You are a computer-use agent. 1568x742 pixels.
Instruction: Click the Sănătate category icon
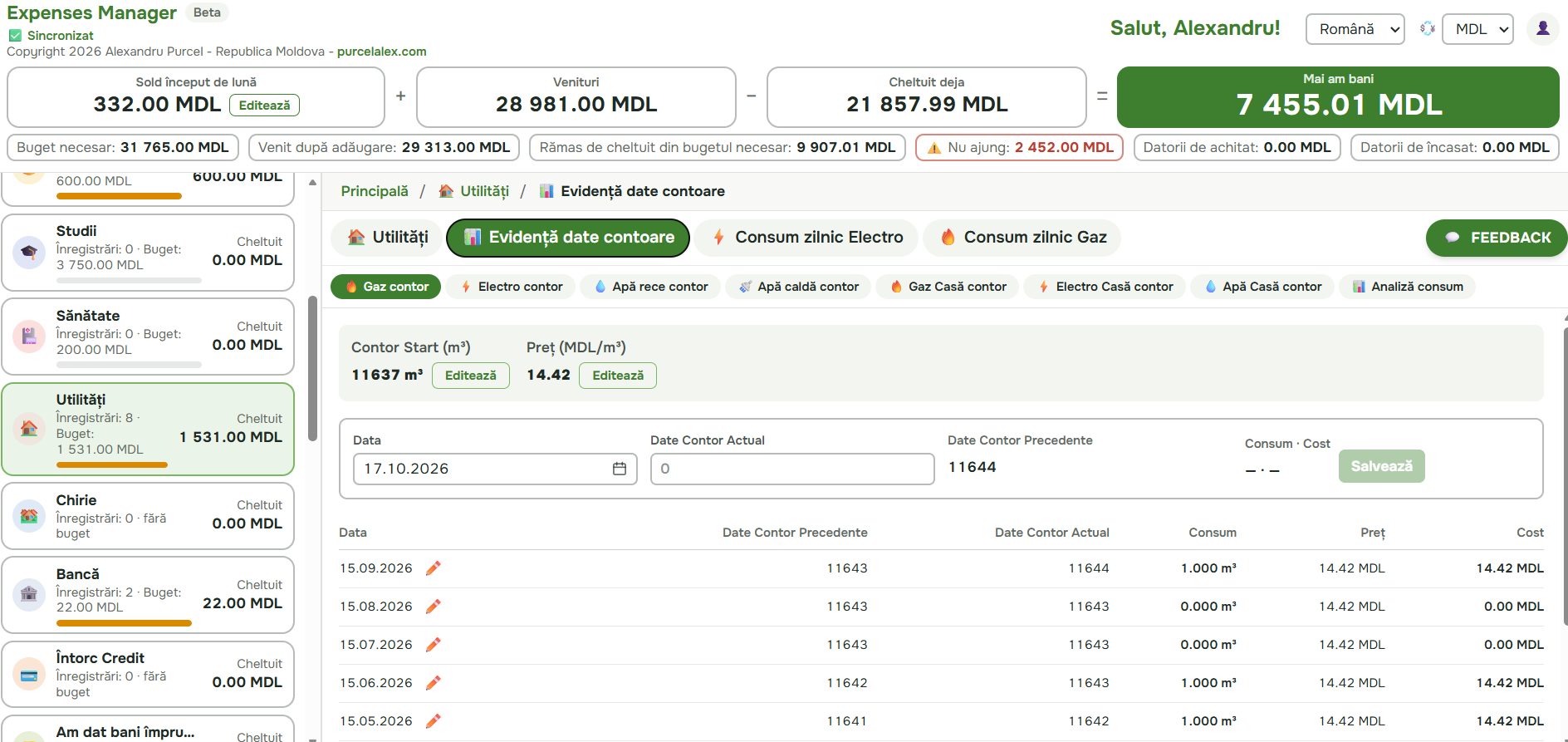point(29,337)
